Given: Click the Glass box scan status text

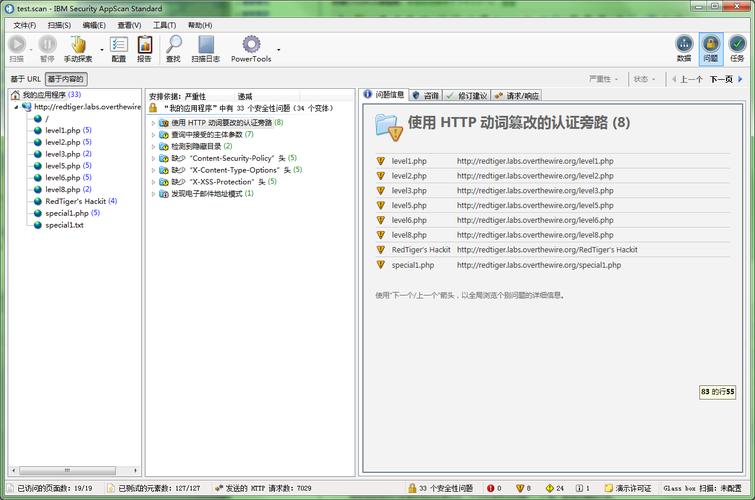Looking at the screenshot, I should [703, 488].
